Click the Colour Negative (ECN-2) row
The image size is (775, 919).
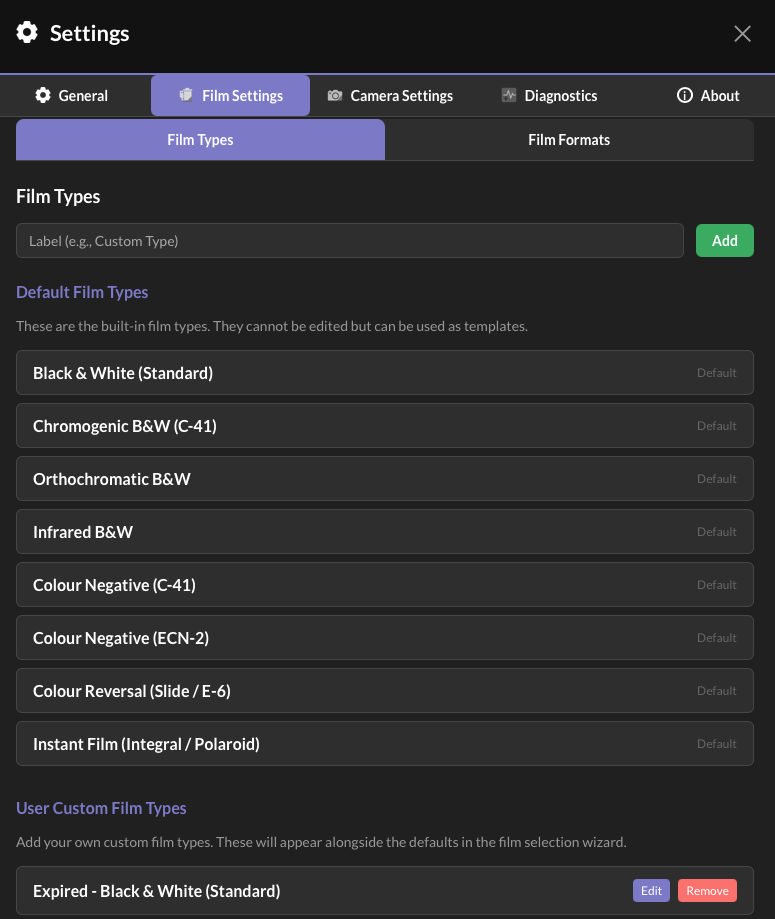384,638
